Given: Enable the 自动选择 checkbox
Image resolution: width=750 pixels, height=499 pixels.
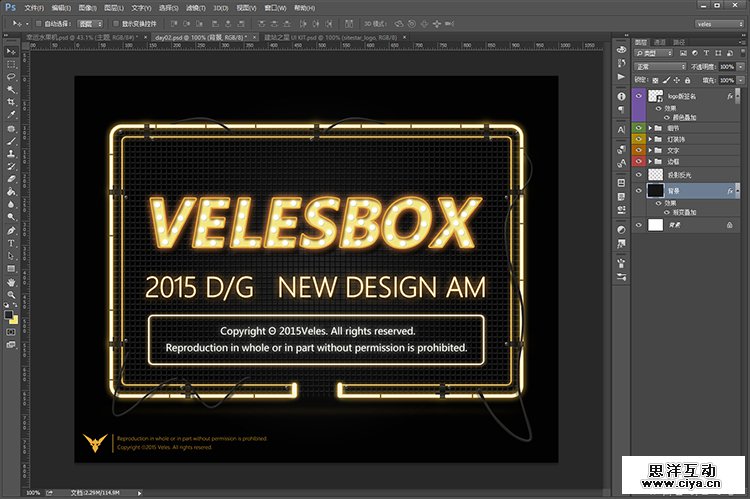Looking at the screenshot, I should pyautogui.click(x=38, y=22).
